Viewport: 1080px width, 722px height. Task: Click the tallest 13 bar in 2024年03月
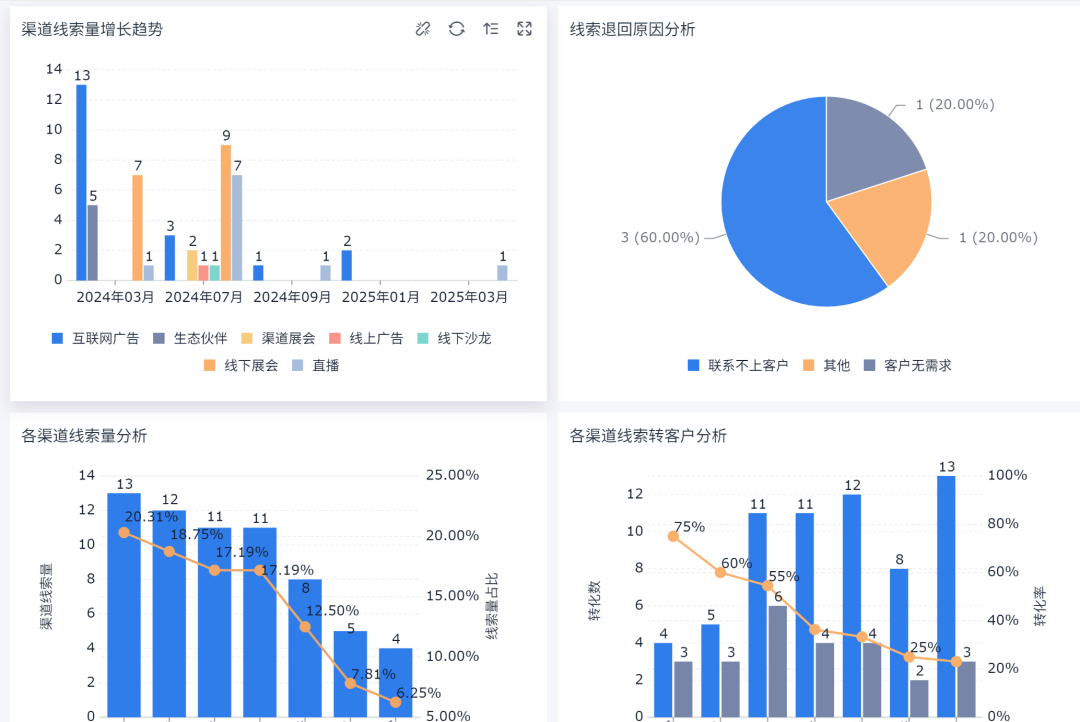pos(81,182)
